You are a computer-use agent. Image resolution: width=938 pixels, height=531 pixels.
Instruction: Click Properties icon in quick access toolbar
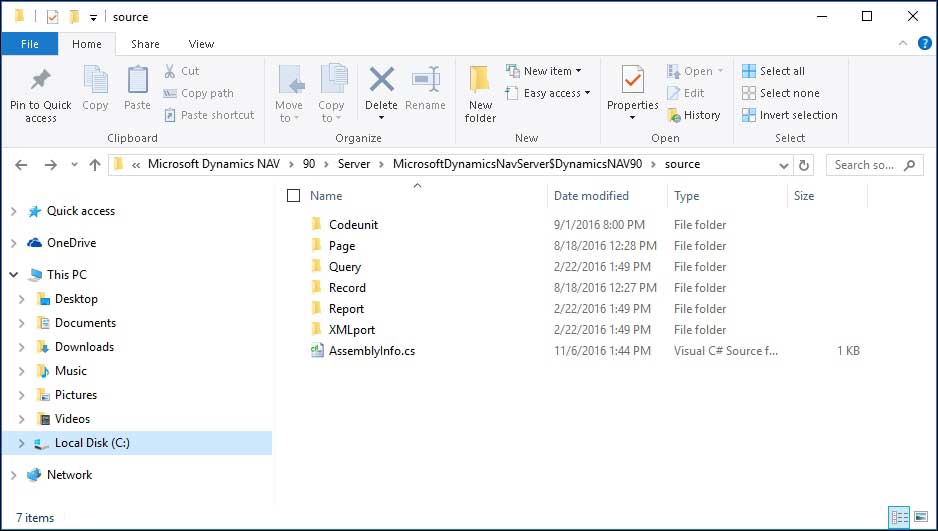53,17
